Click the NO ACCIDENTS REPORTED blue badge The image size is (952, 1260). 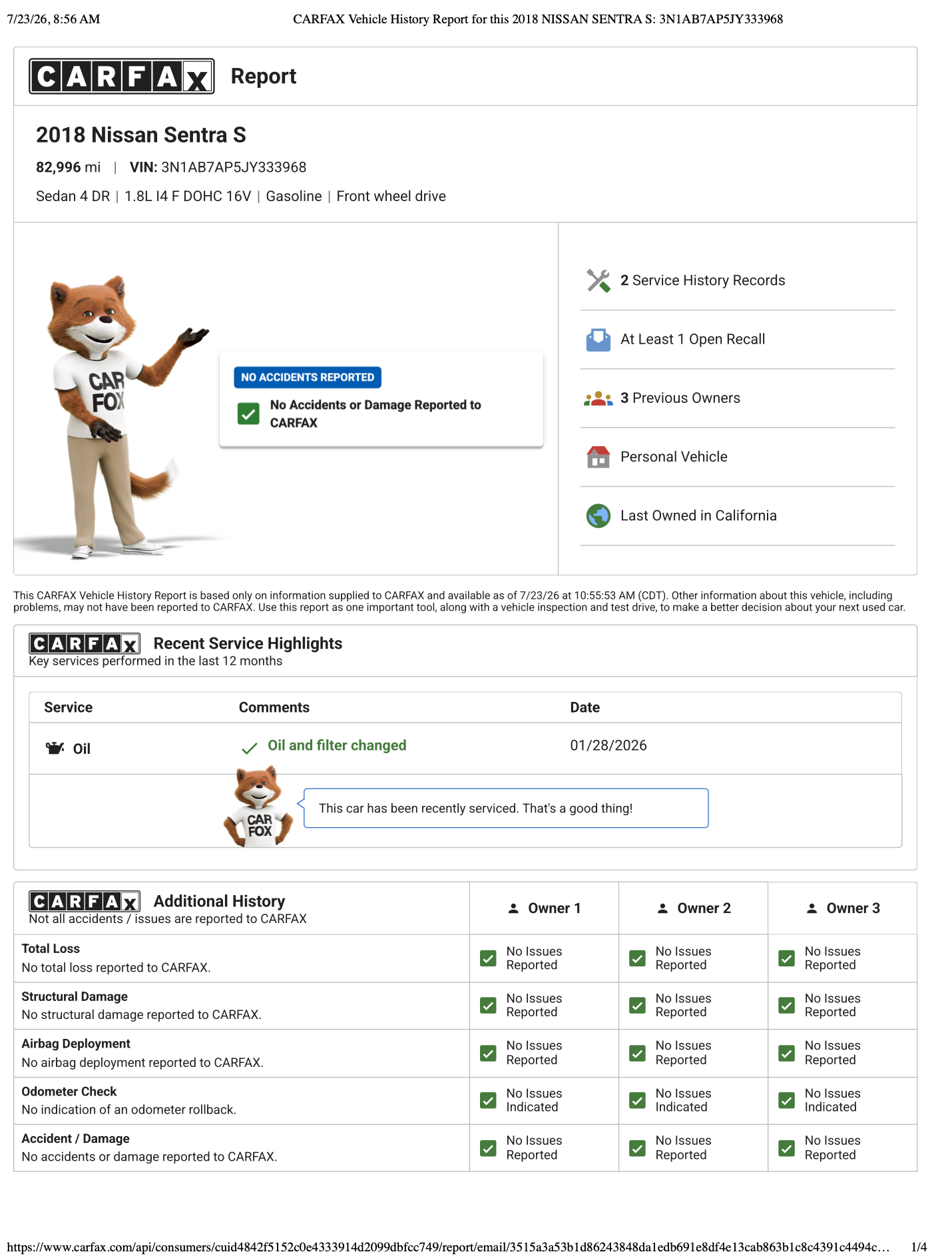(308, 377)
